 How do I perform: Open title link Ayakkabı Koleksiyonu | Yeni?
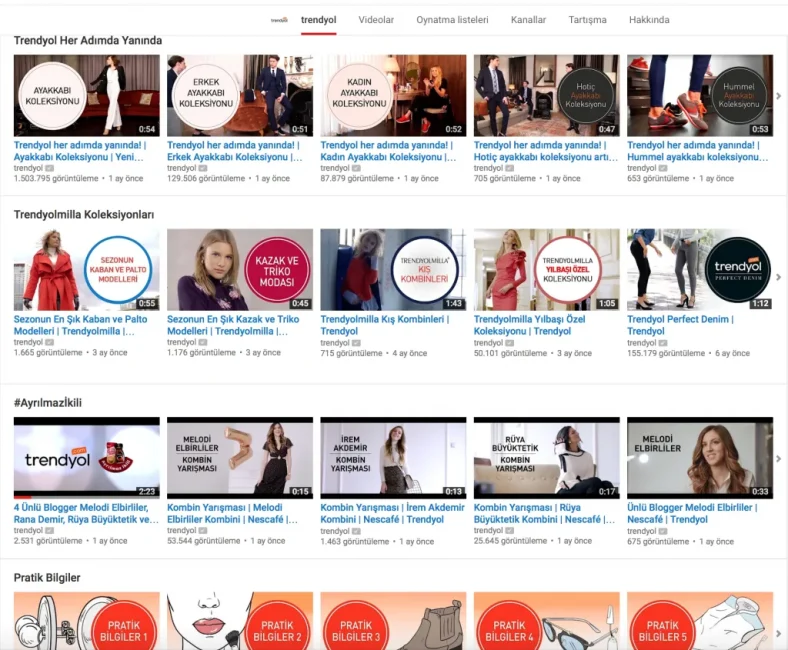[x=80, y=151]
